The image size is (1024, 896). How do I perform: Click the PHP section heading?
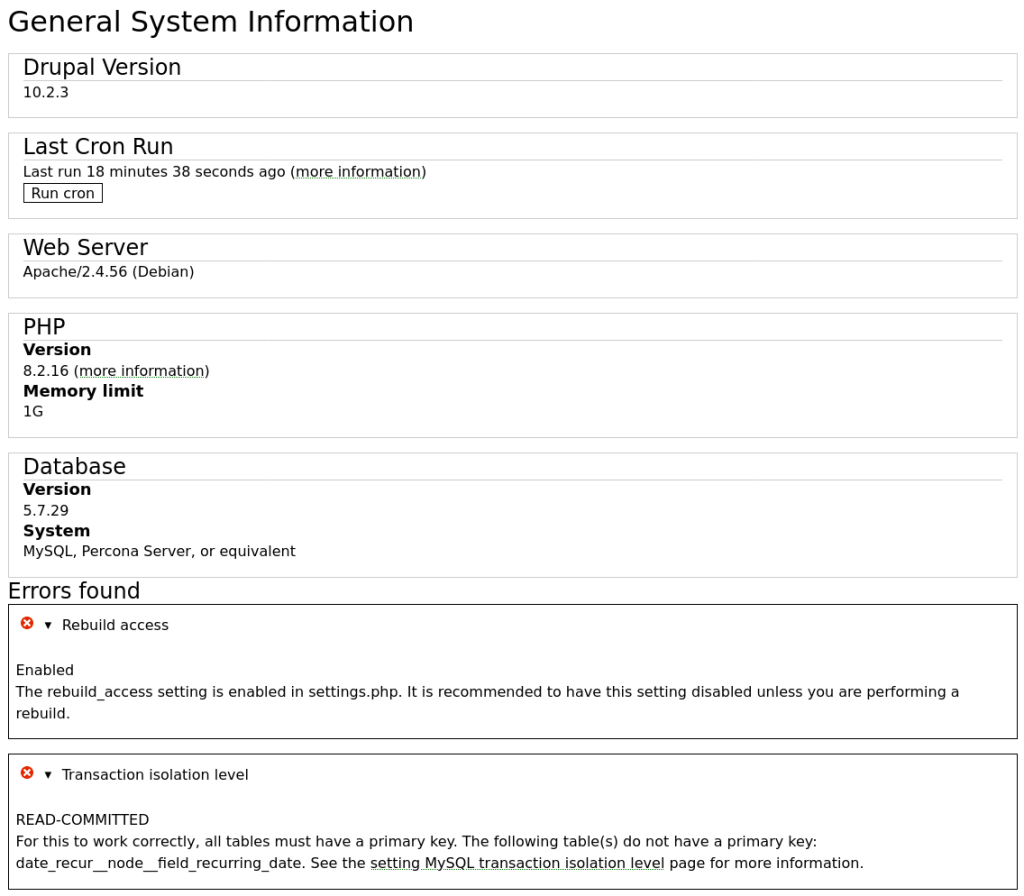coord(45,326)
